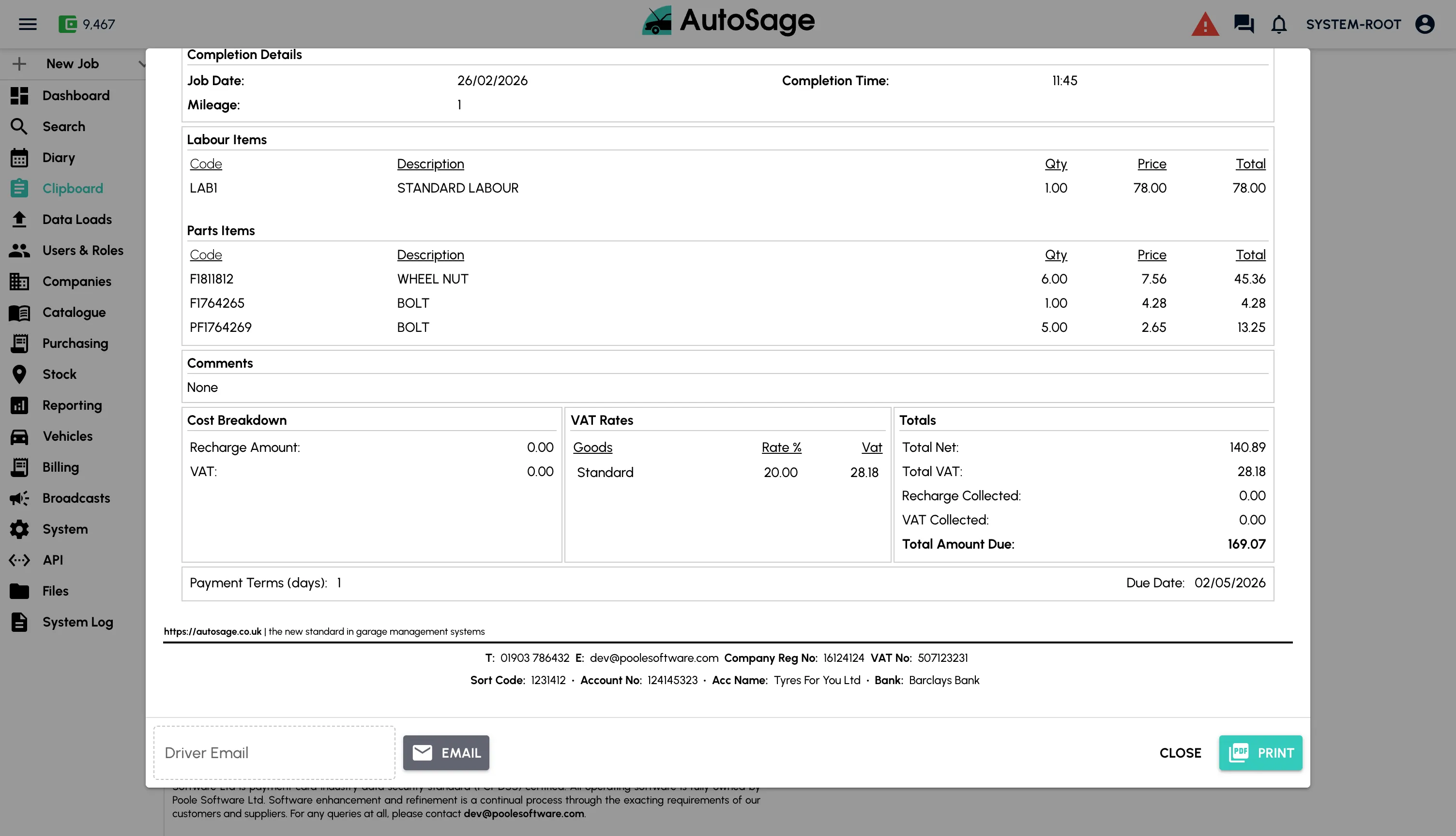Click the Due Date 02/05/2026
Screen dimensions: 1456x836
click(1229, 583)
